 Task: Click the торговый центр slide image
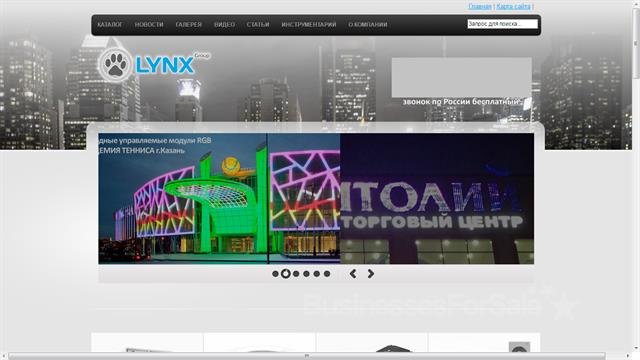(437, 198)
